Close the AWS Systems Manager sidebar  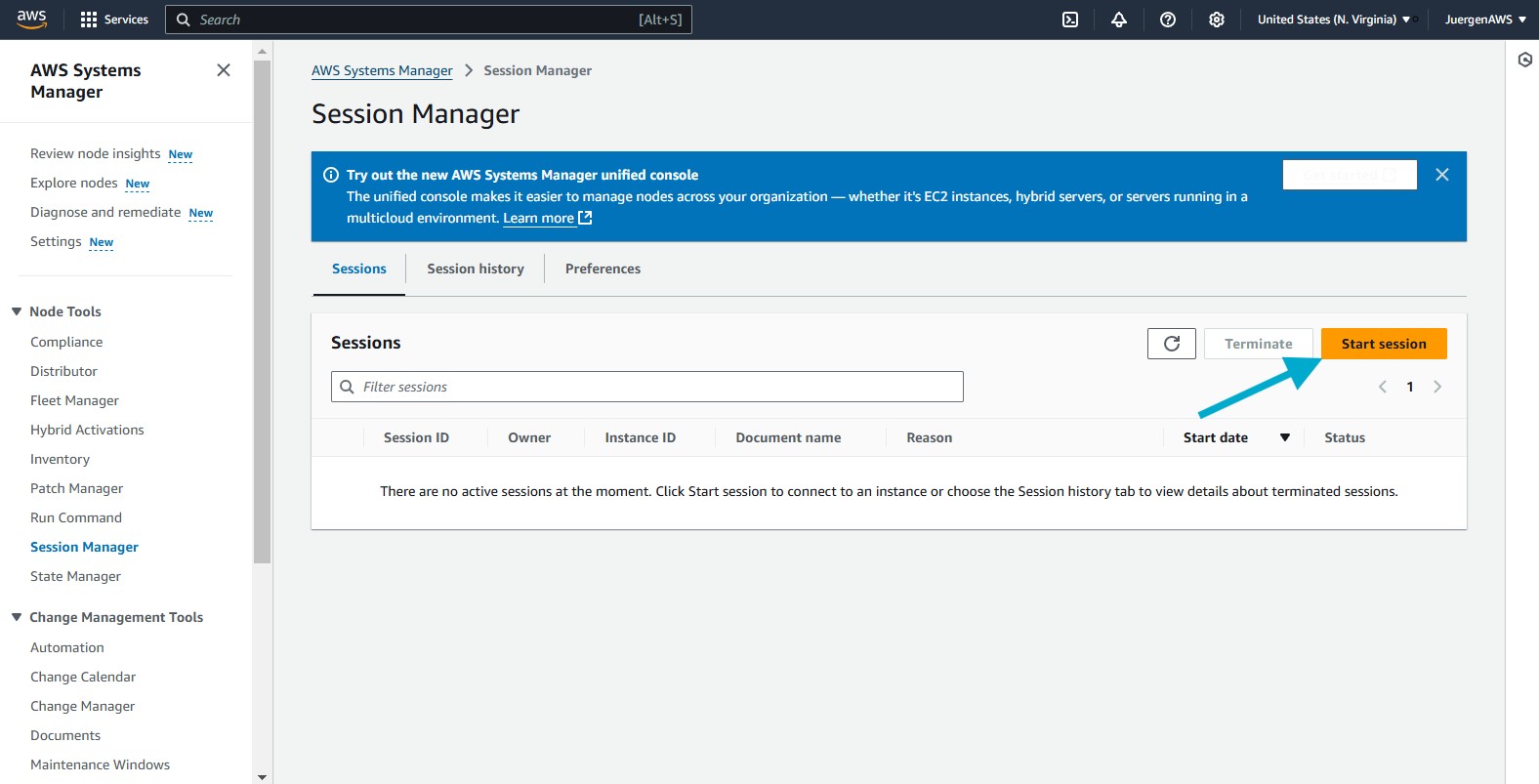[224, 70]
